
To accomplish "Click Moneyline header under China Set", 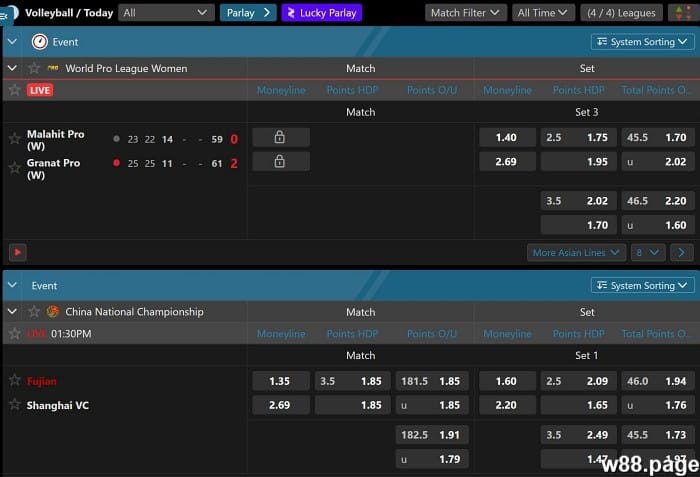I will pyautogui.click(x=508, y=334).
